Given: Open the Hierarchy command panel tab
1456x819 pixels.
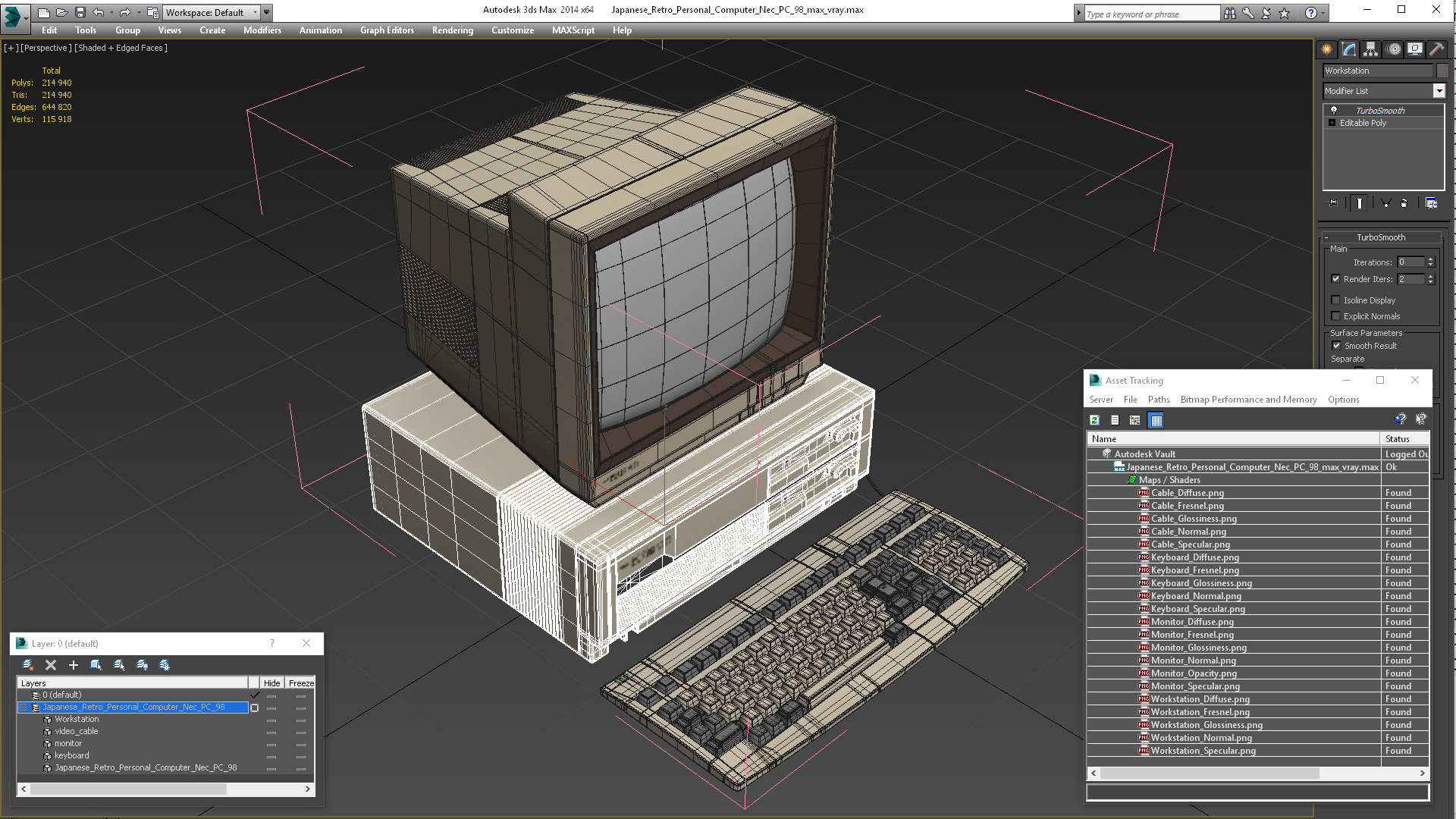Looking at the screenshot, I should [x=1370, y=49].
